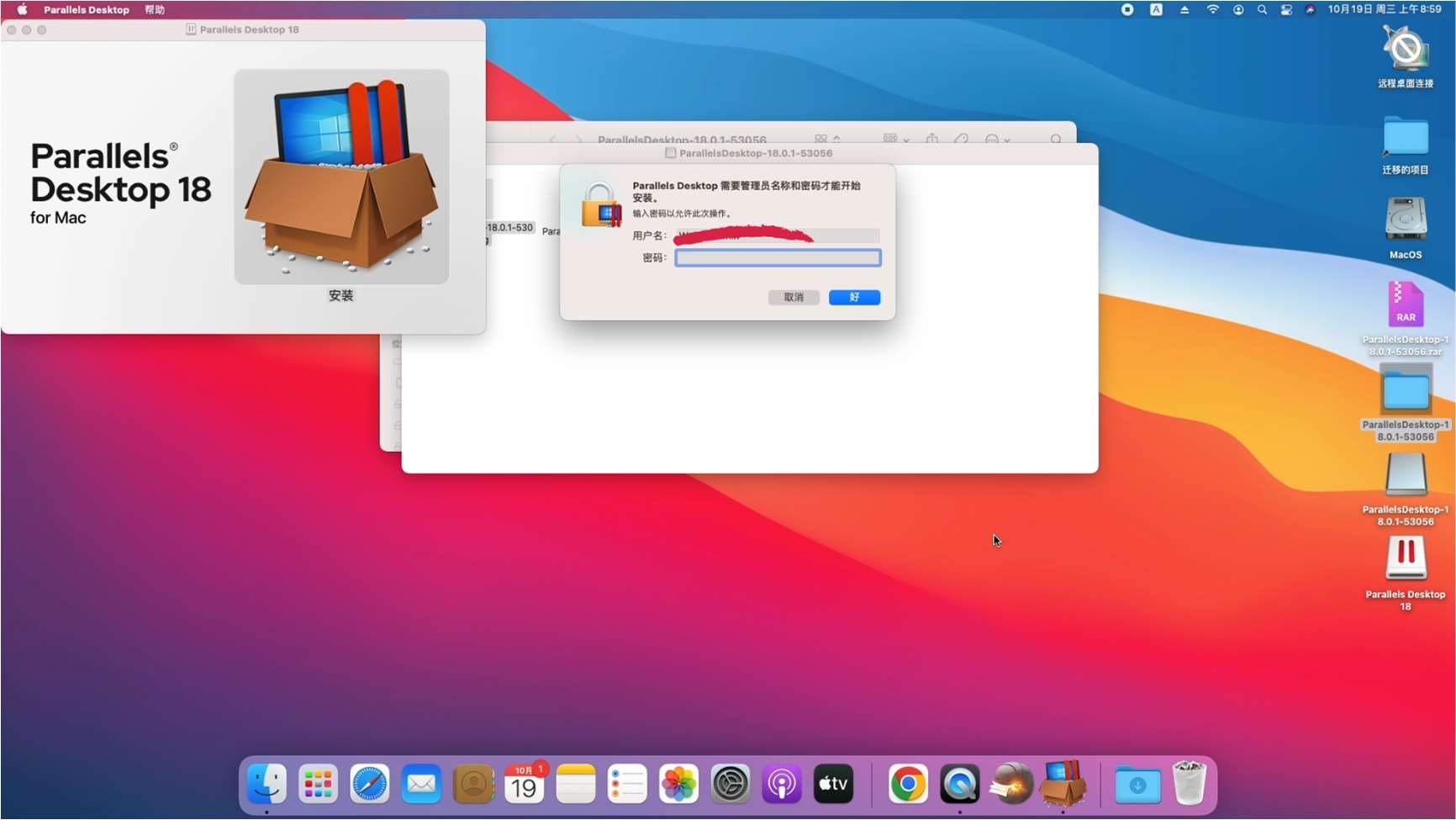Open Notes from the Dock
Screen dimensions: 1456x820
(x=576, y=785)
